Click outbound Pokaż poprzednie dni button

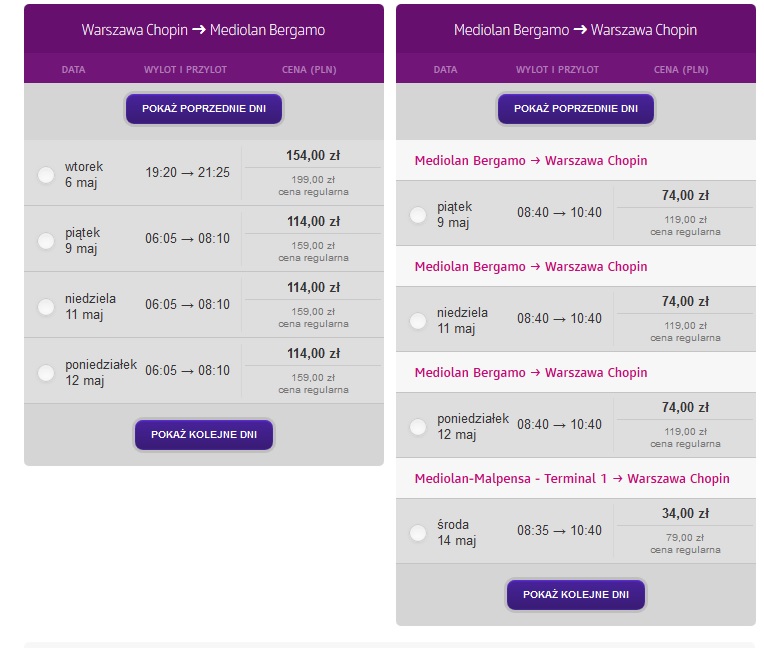[204, 109]
